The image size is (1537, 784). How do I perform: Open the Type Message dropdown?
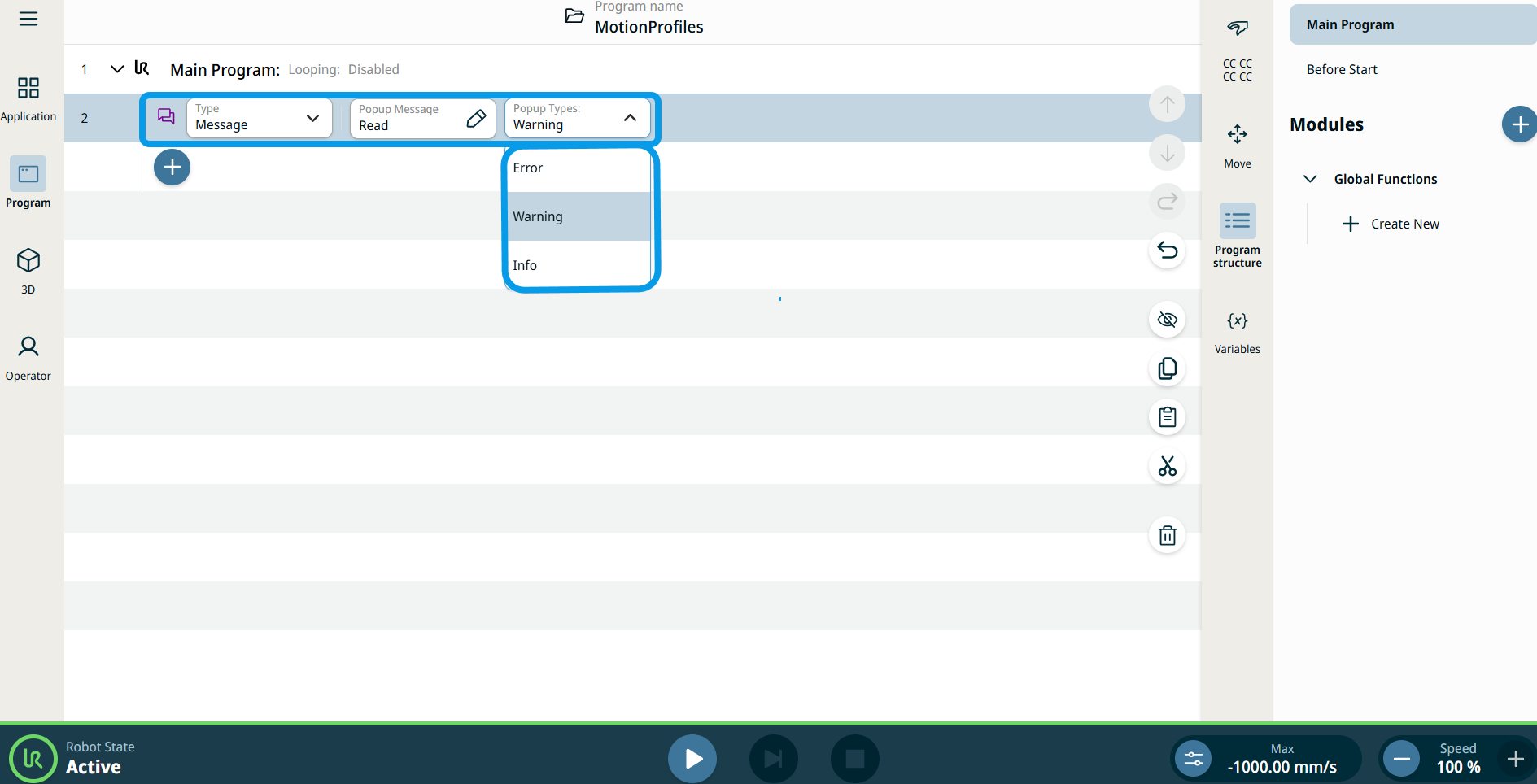259,118
